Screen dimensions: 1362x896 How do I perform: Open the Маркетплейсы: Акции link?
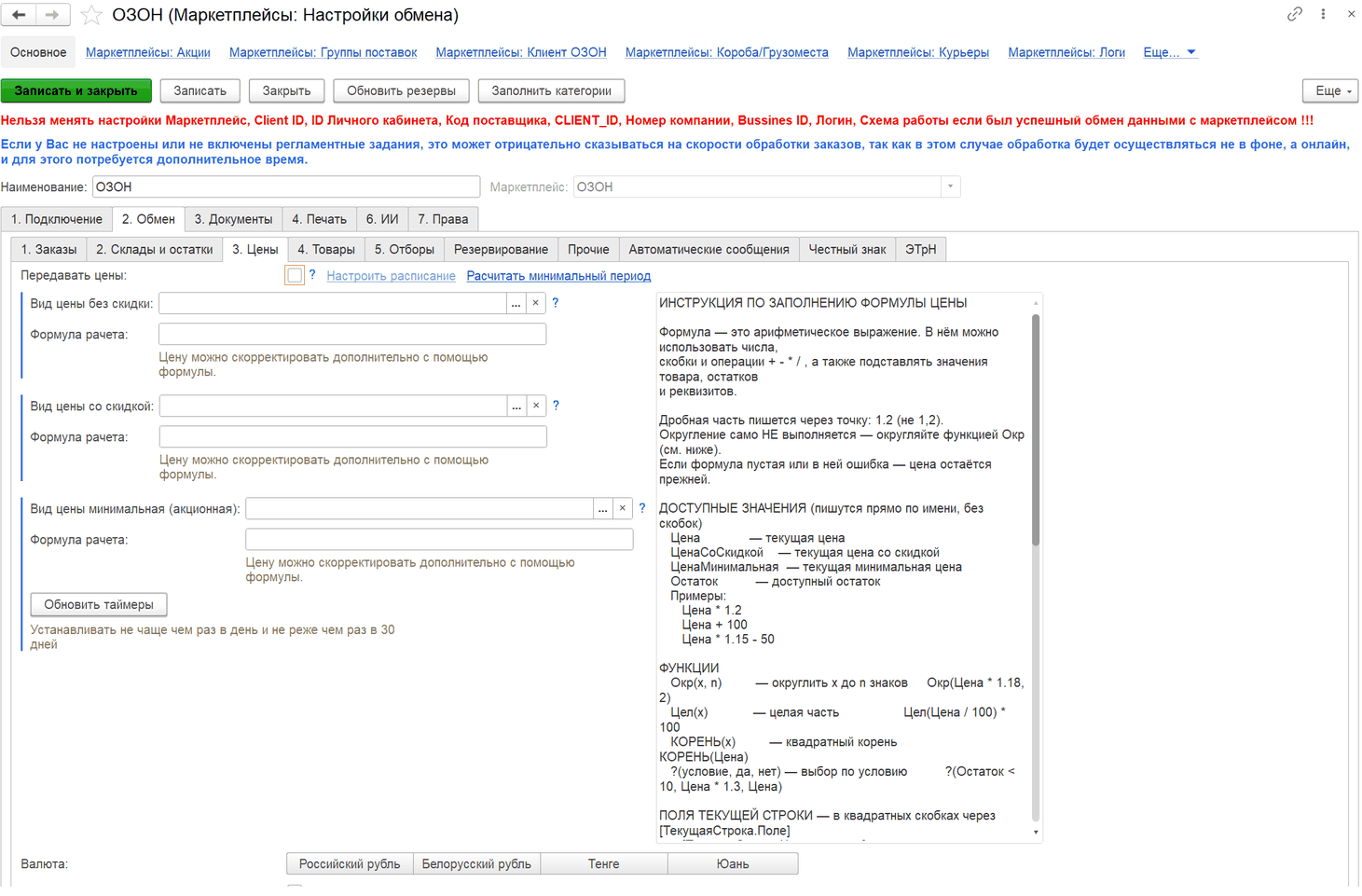pos(148,52)
